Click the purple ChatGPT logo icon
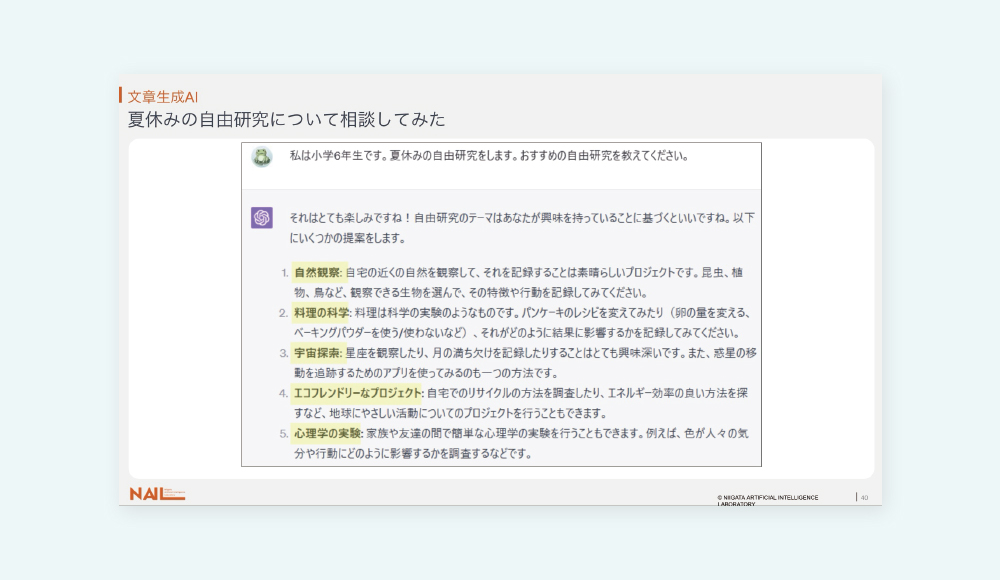The width and height of the screenshot is (1000, 580). click(262, 217)
